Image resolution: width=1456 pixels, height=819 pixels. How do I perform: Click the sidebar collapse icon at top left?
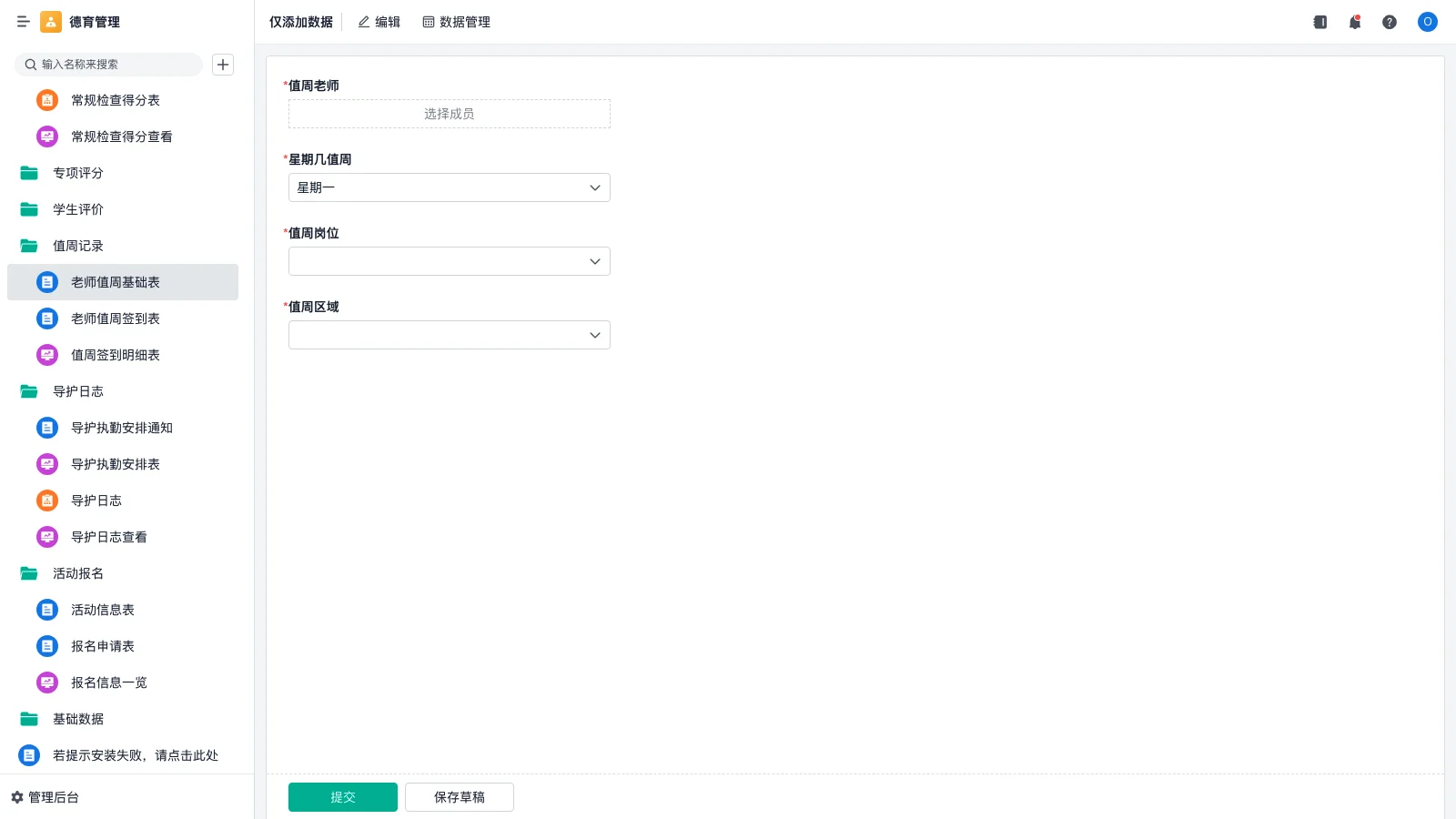(24, 22)
